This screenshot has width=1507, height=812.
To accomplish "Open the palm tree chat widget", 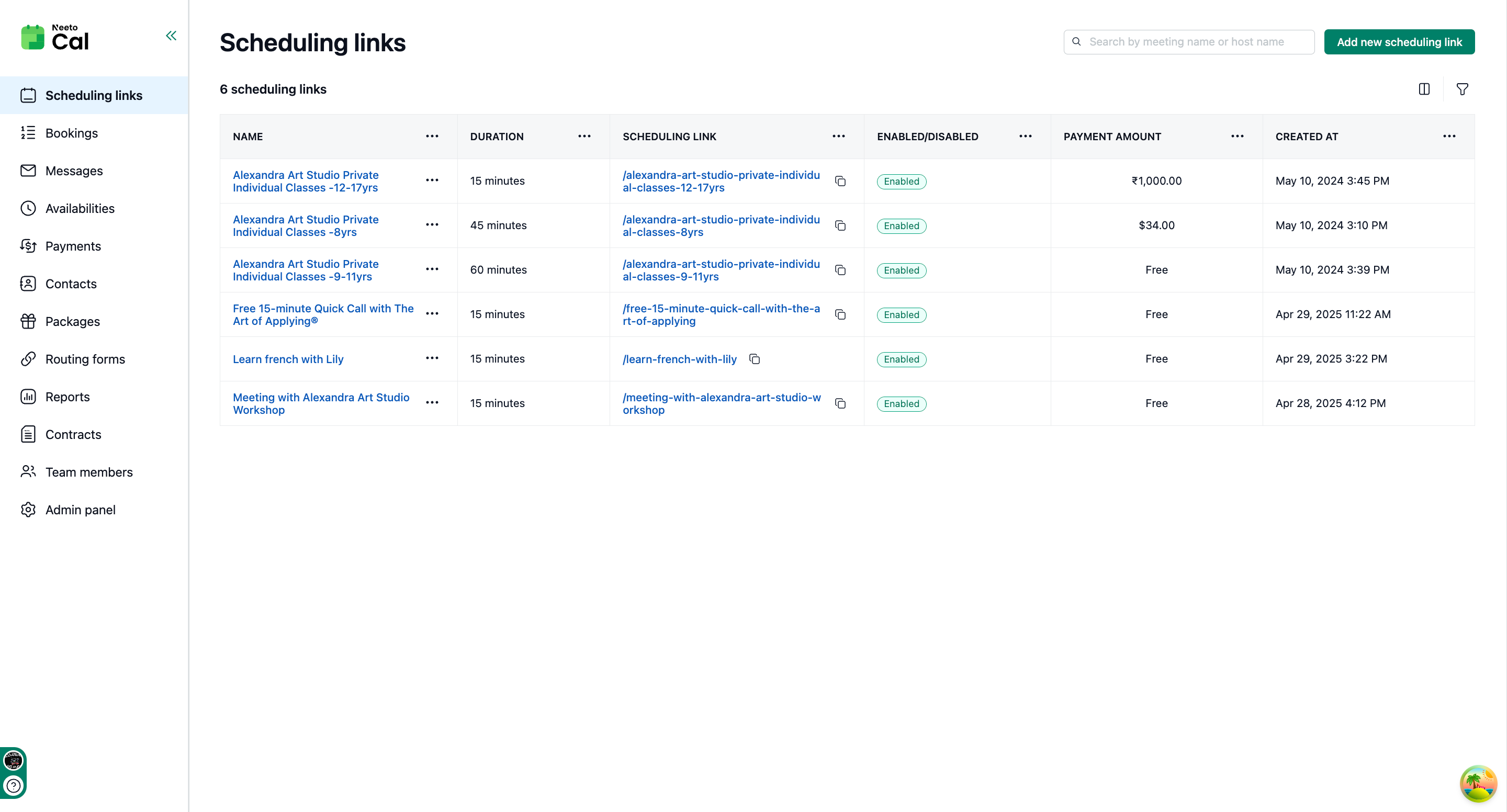I will pyautogui.click(x=1478, y=783).
